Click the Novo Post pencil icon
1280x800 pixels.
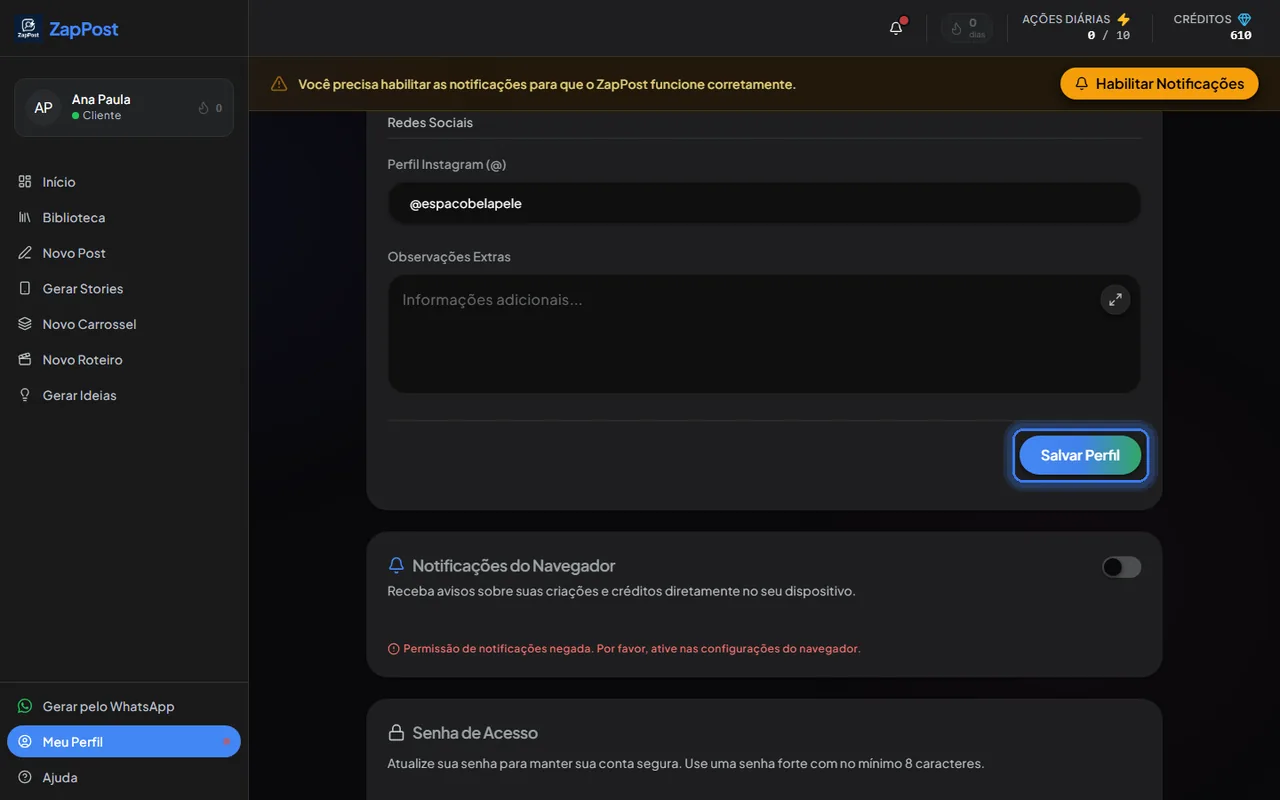pyautogui.click(x=25, y=253)
